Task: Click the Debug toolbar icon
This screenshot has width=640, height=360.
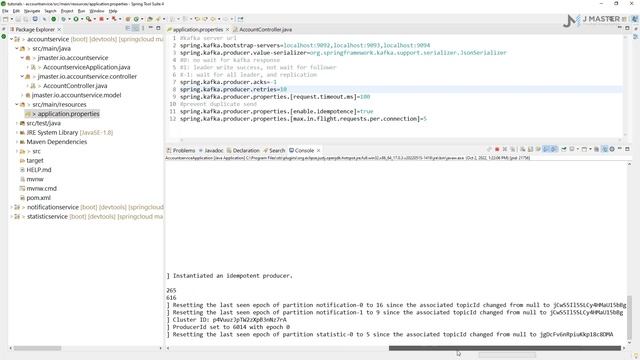Action: tap(63, 19)
